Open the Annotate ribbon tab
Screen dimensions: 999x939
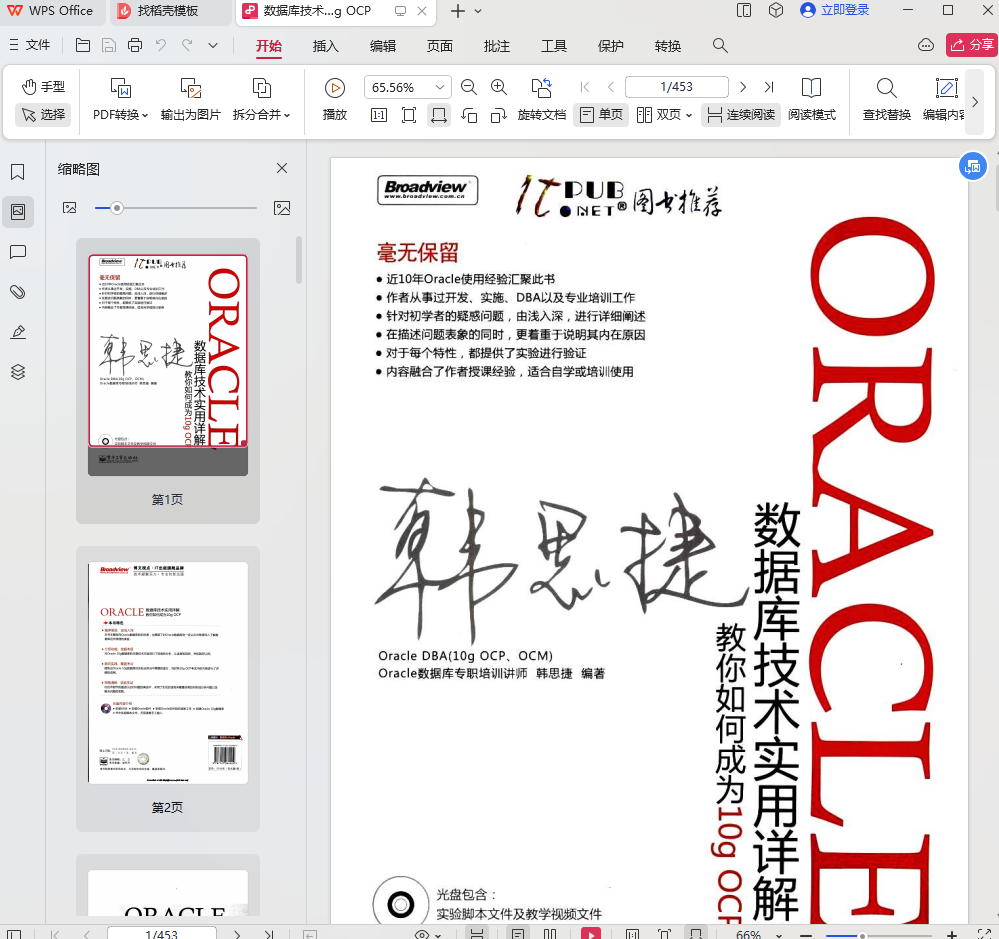click(496, 46)
